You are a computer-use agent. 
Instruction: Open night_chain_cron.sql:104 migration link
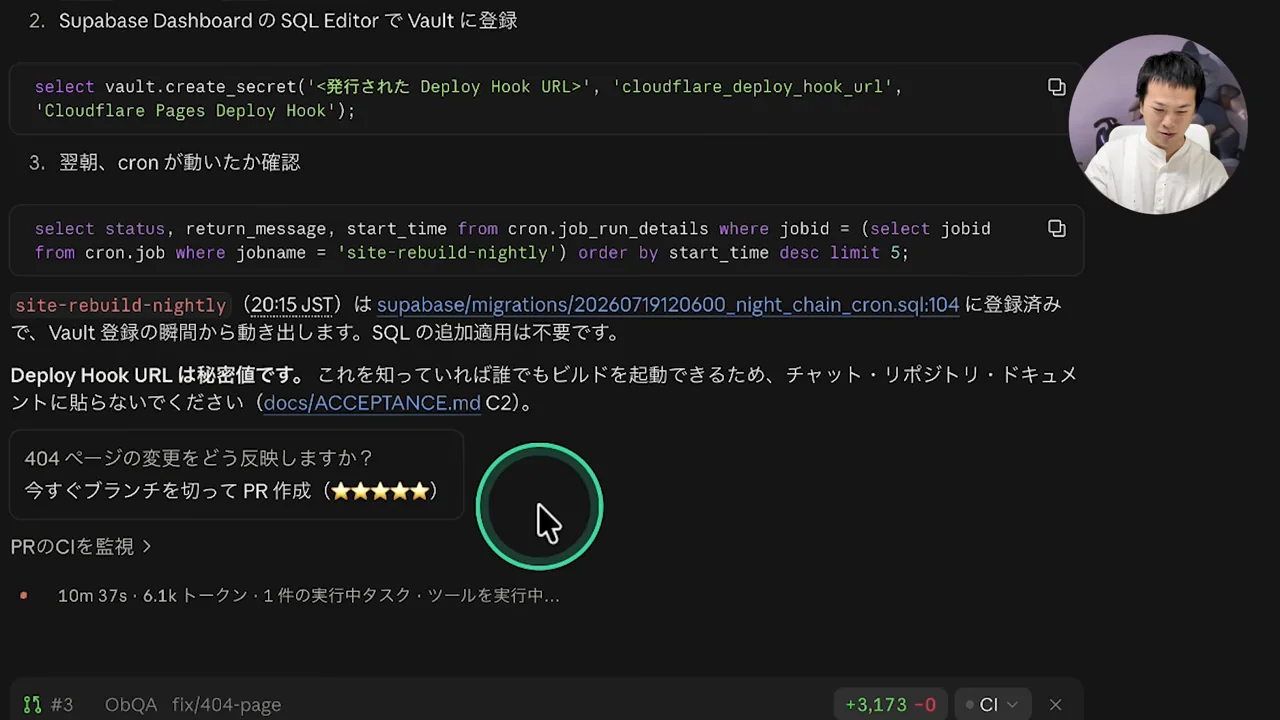point(668,305)
